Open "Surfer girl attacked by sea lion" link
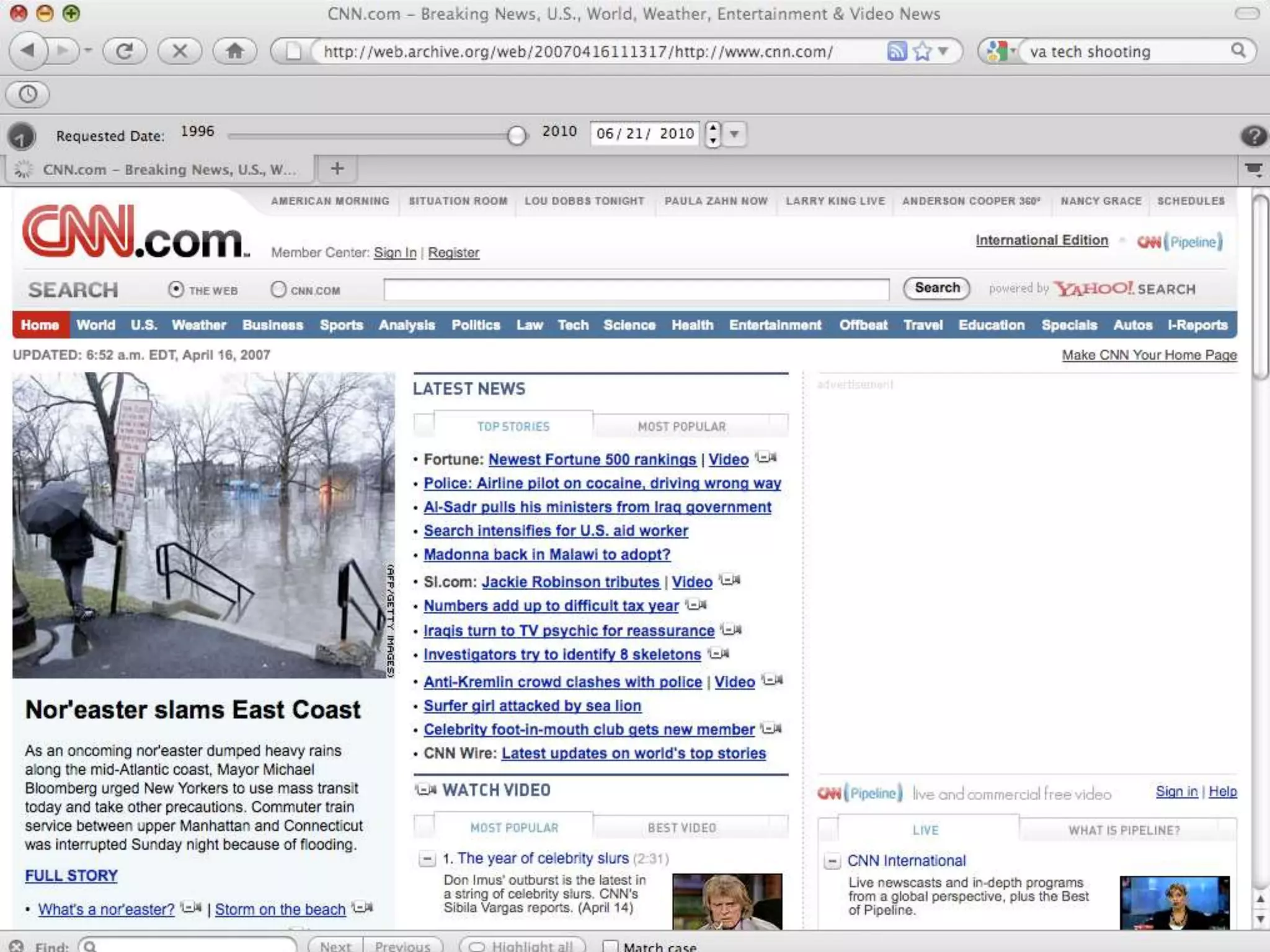The image size is (1270, 952). pos(532,705)
